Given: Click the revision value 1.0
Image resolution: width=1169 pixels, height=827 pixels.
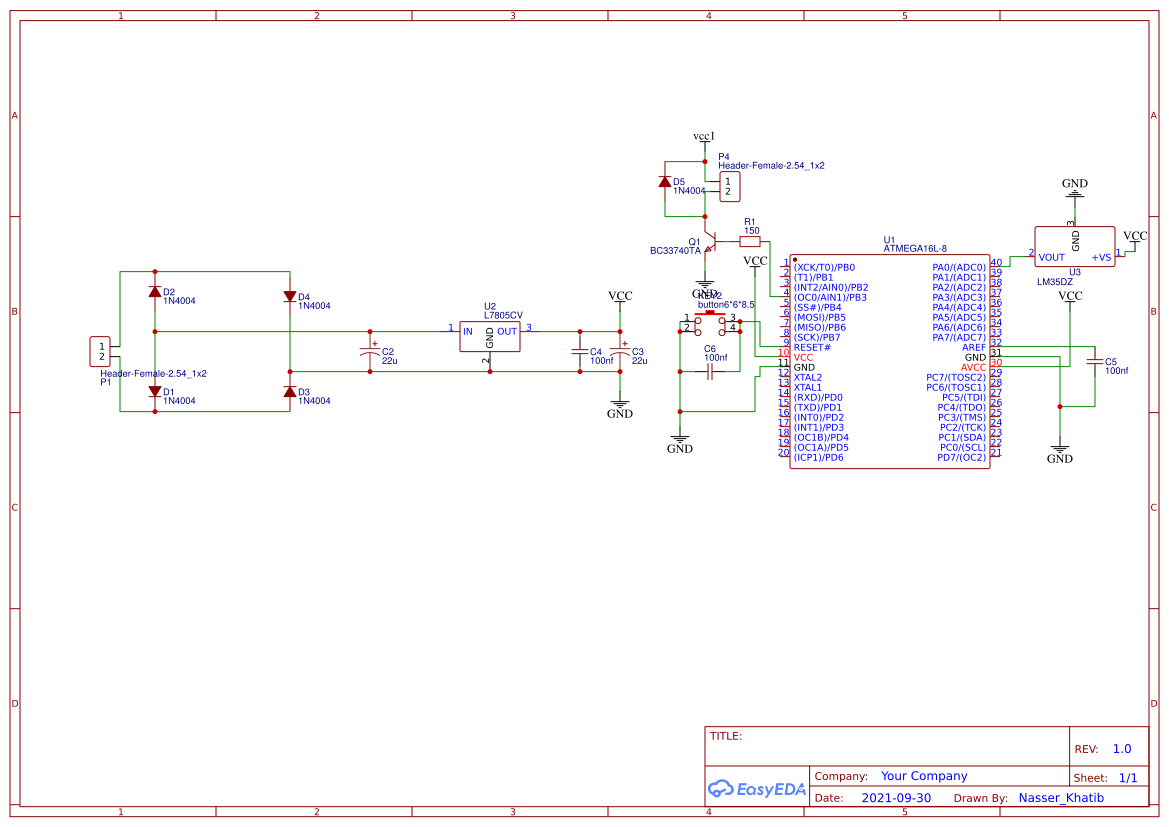Looking at the screenshot, I should pos(1120,748).
